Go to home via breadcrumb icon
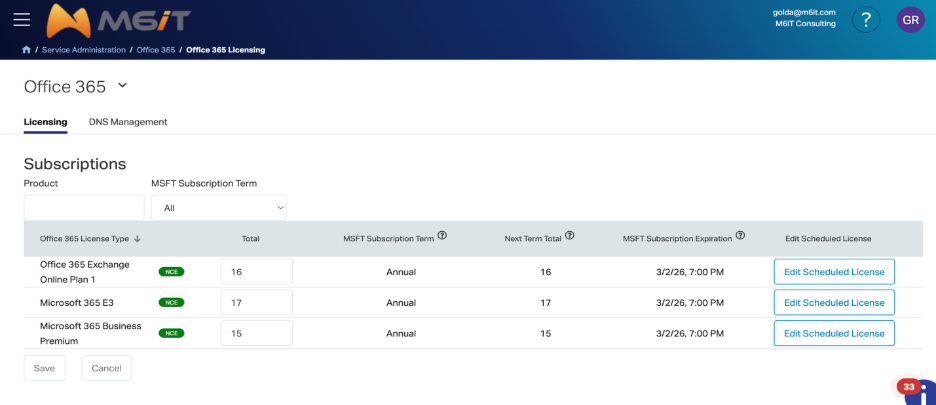The image size is (936, 405). [x=26, y=50]
